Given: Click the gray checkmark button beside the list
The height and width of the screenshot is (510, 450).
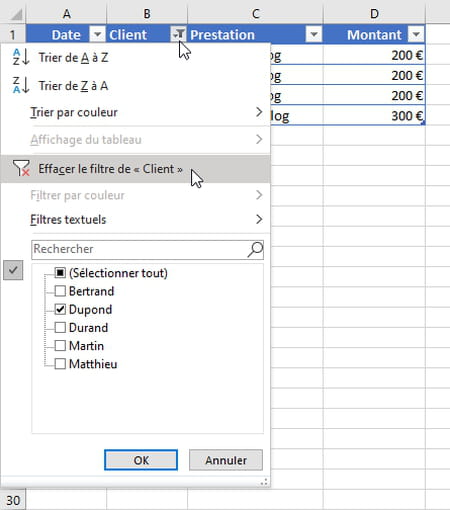Looking at the screenshot, I should (13, 270).
